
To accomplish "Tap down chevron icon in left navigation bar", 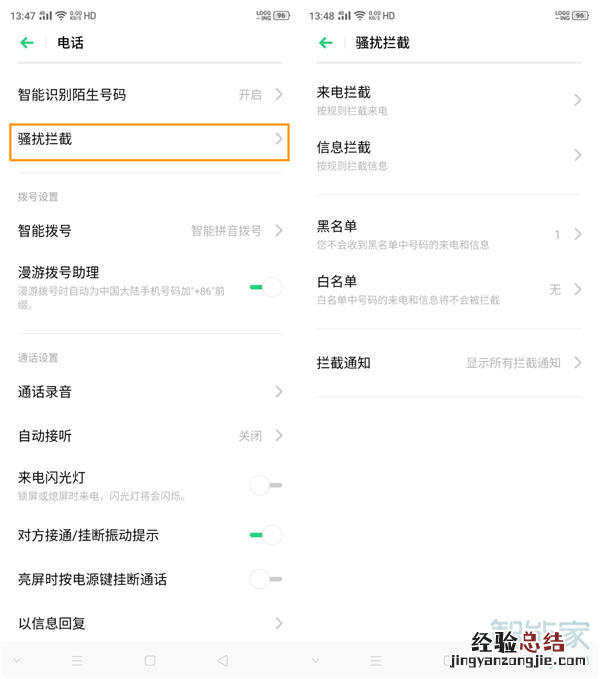I will click(17, 661).
